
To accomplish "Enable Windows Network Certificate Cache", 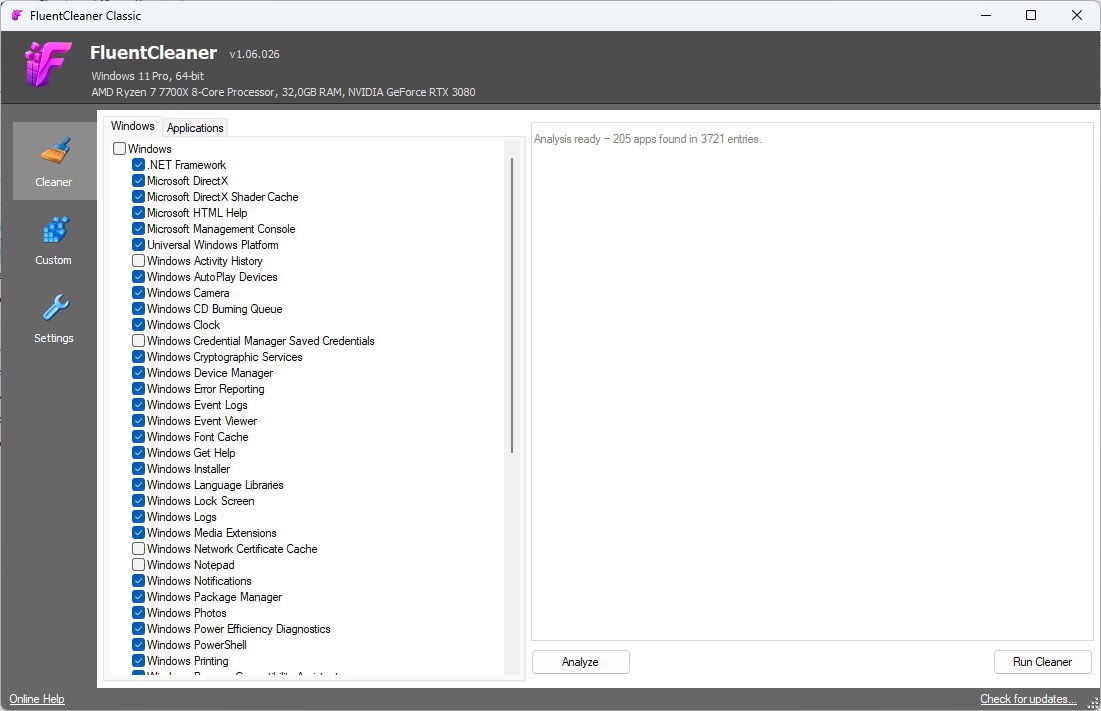I will [138, 549].
